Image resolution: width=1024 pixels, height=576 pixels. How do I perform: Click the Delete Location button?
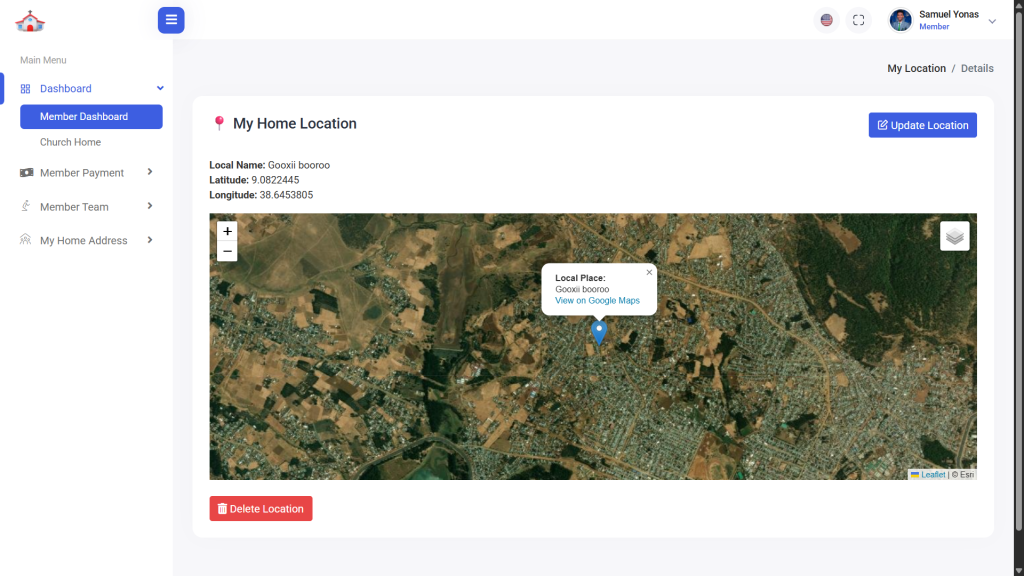[x=261, y=509]
